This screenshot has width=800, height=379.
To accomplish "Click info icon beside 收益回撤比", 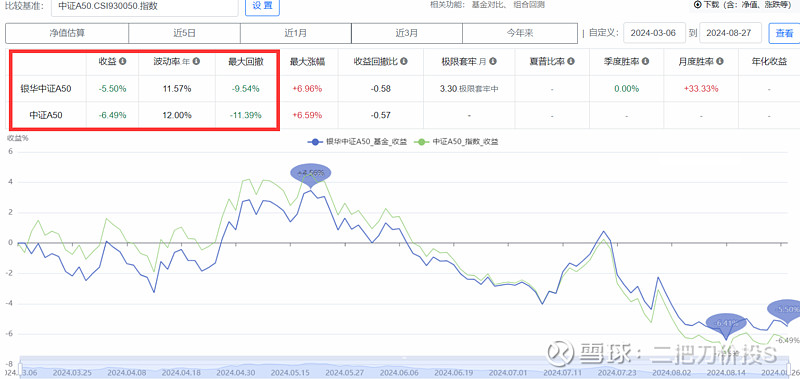I will [404, 61].
